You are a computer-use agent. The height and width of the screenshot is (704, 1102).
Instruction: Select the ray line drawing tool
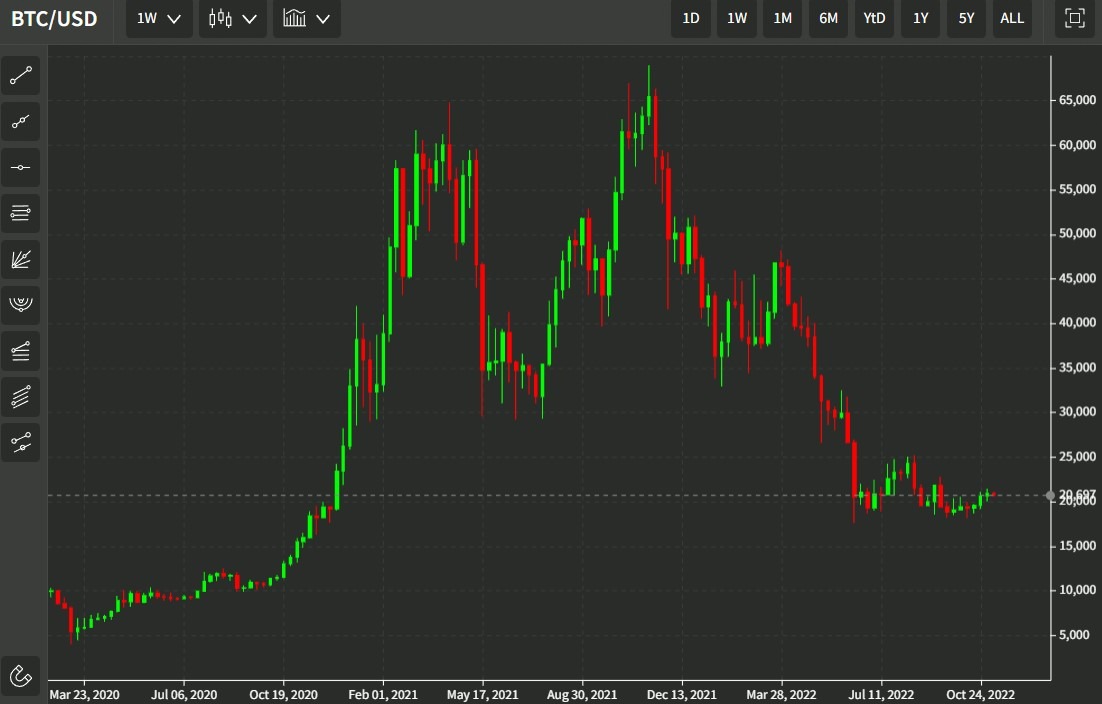coord(20,122)
